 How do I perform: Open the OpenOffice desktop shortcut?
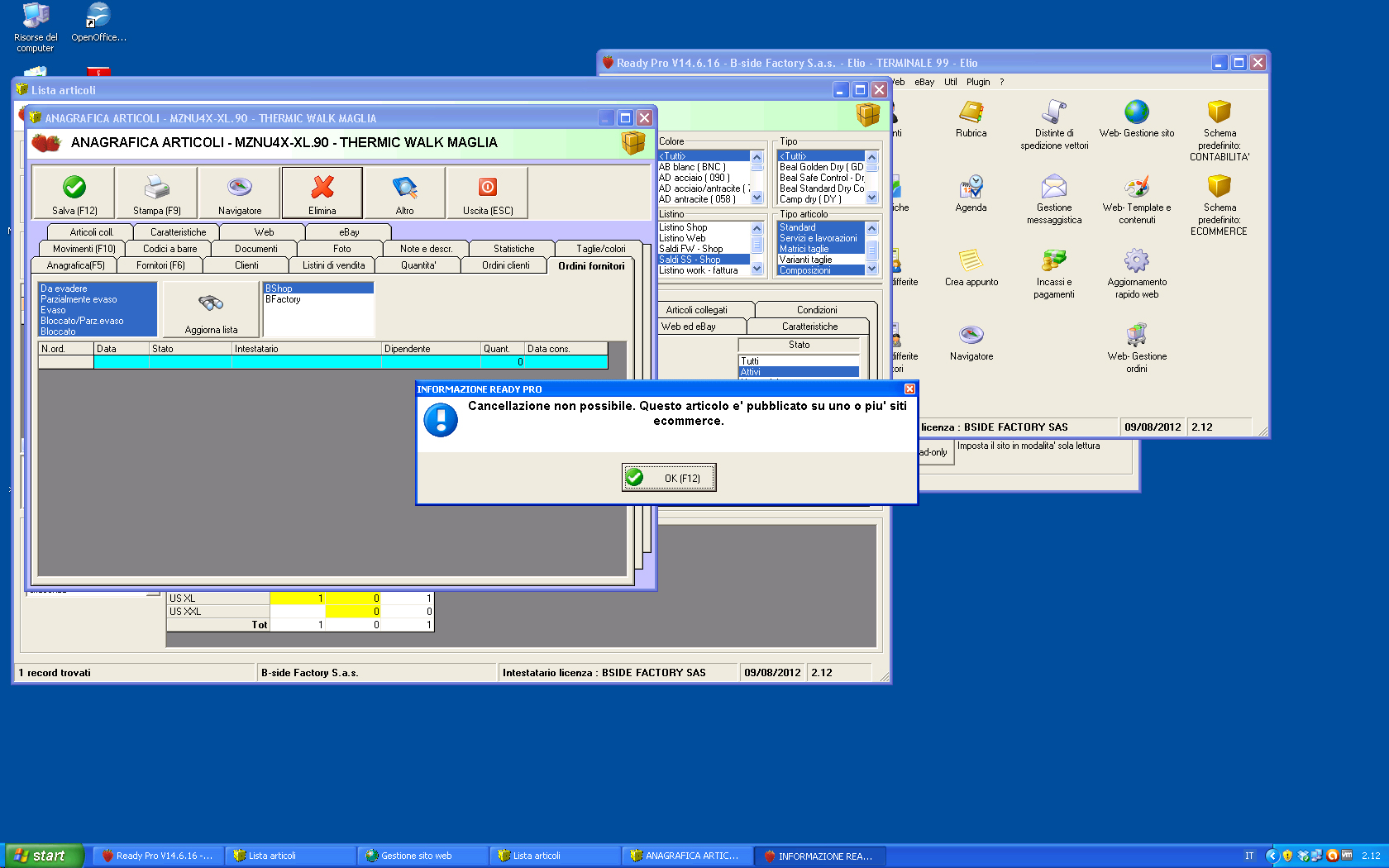[98, 22]
